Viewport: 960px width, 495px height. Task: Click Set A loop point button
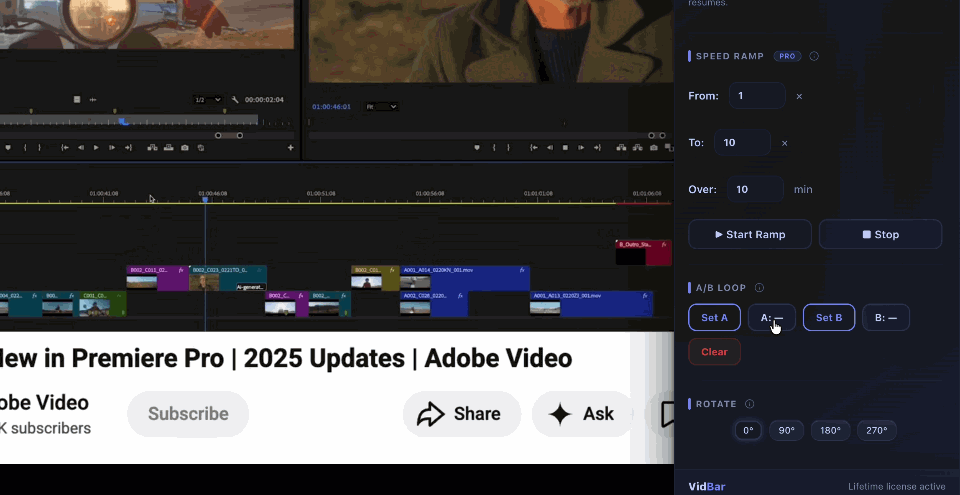(714, 317)
